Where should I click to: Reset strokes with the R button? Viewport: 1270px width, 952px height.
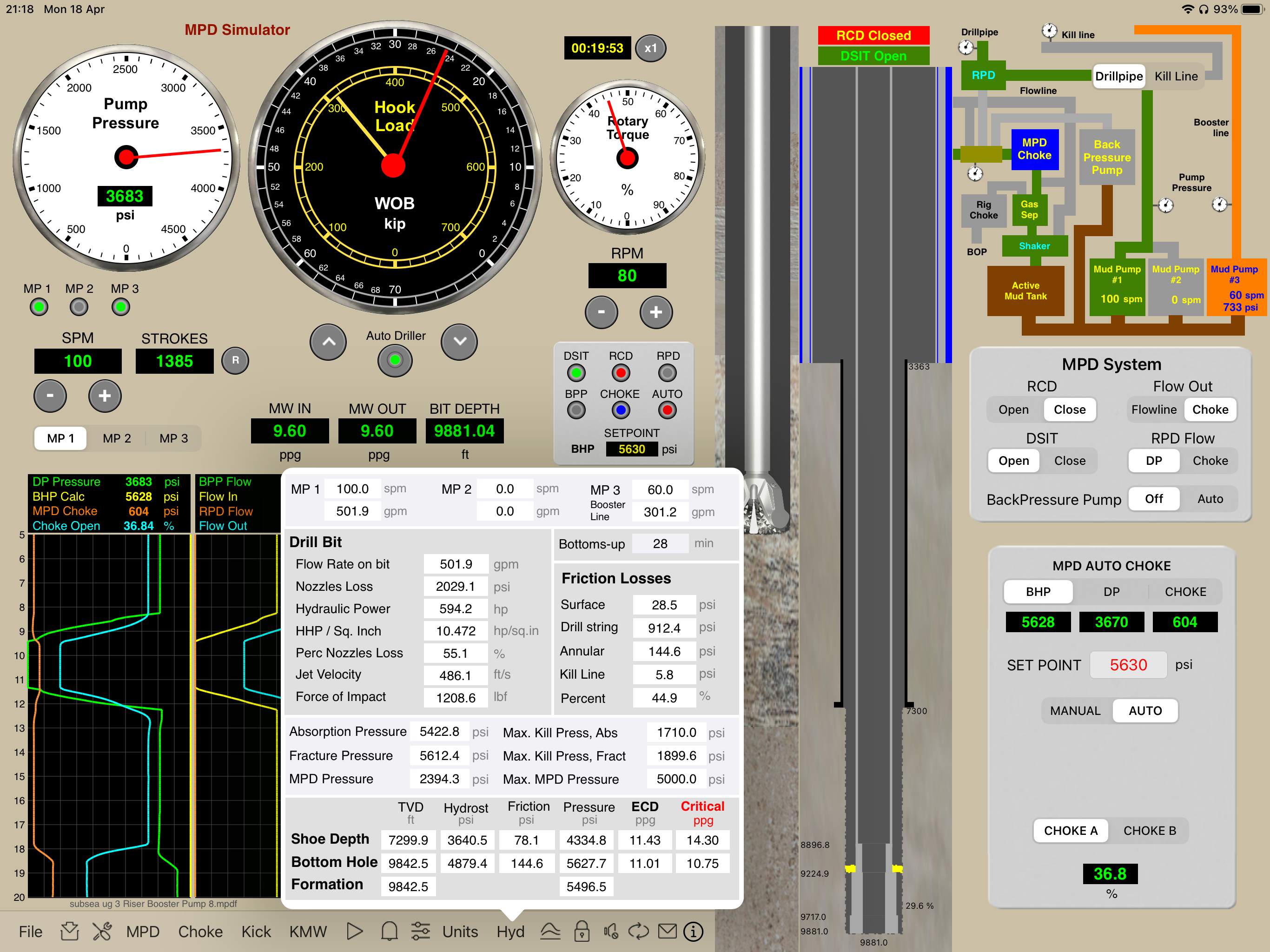[x=235, y=361]
